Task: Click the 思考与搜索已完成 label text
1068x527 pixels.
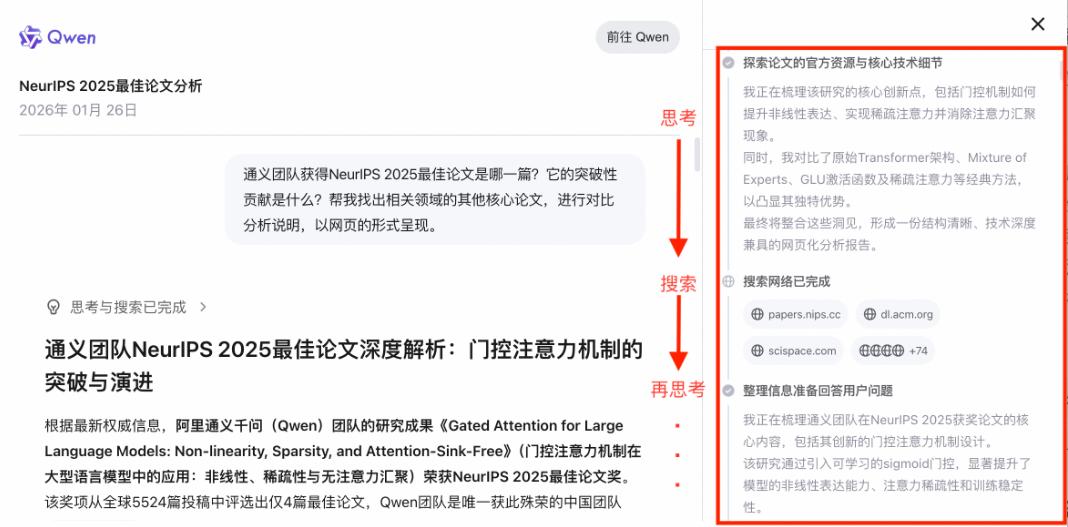Action: tap(128, 307)
